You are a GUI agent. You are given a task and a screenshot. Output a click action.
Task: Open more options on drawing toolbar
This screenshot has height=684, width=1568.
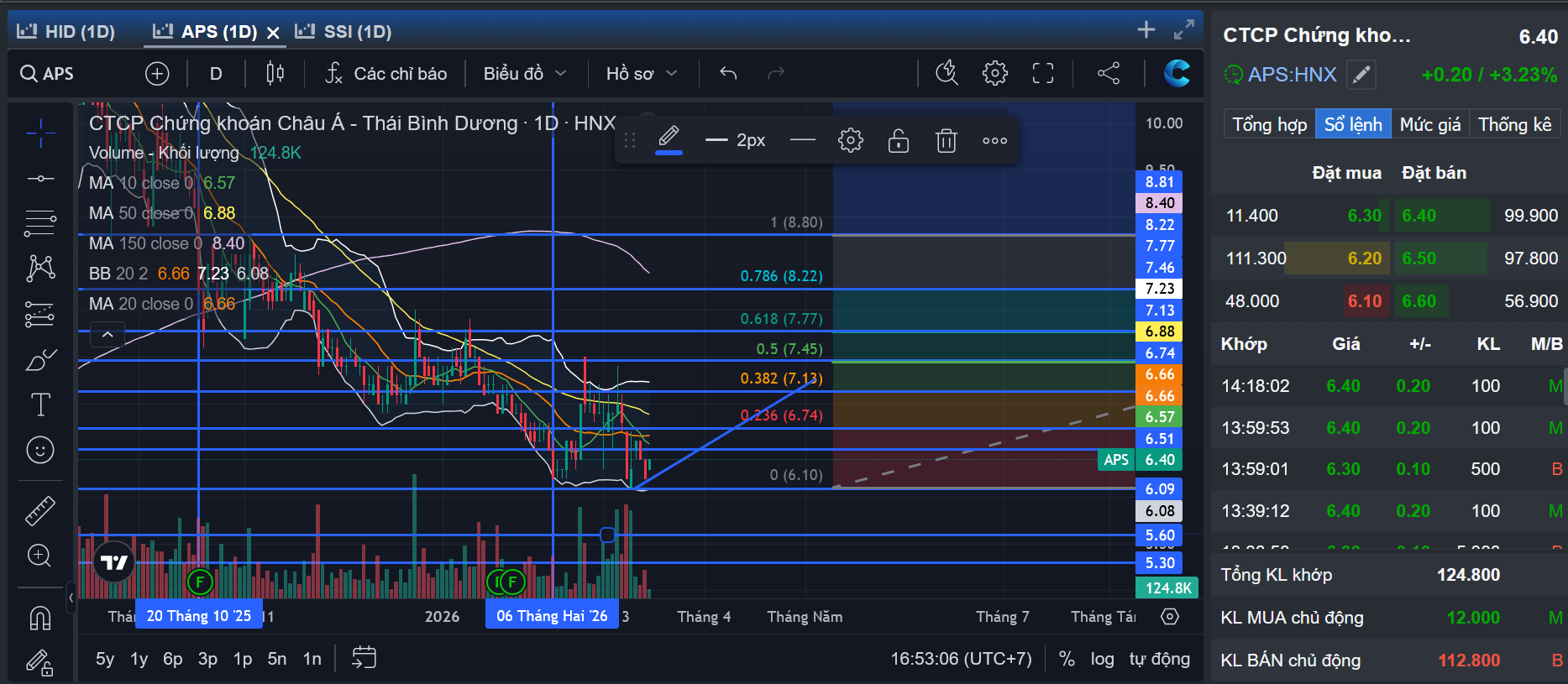(x=995, y=140)
